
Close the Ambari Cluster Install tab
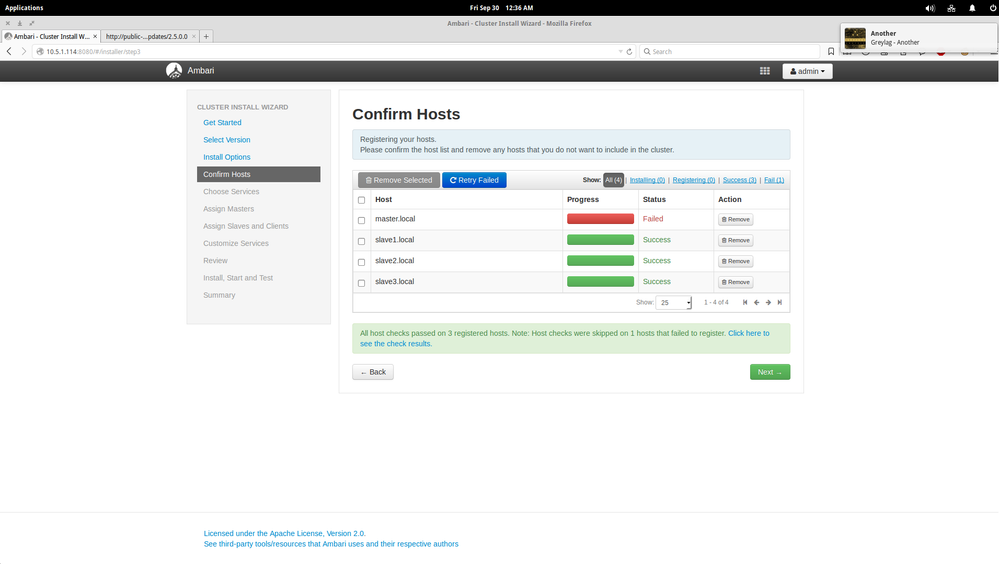(x=95, y=36)
